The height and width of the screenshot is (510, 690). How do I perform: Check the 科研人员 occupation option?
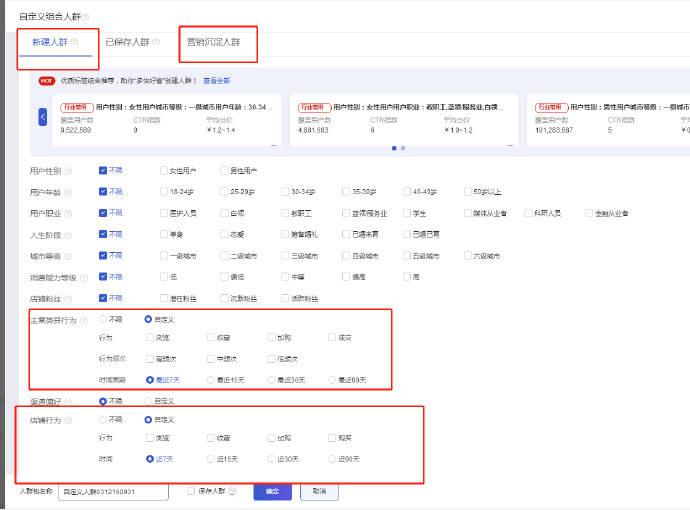pyautogui.click(x=528, y=213)
